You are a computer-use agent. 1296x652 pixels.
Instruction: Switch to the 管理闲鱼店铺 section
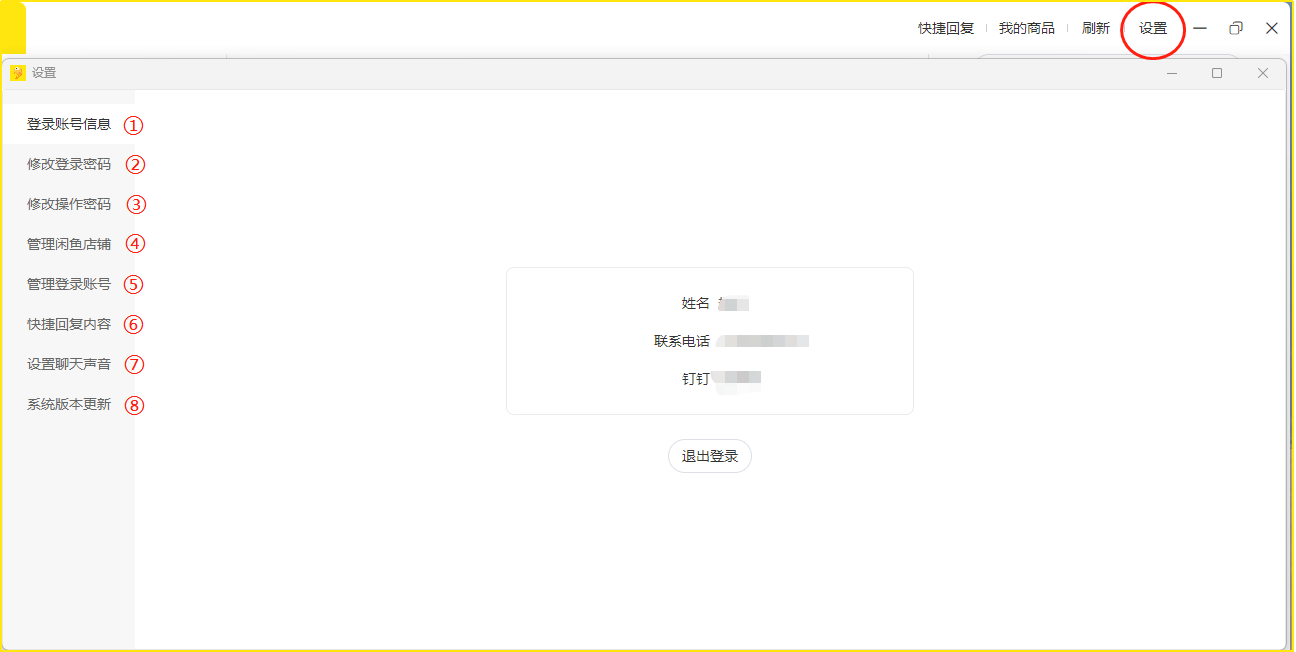click(69, 244)
